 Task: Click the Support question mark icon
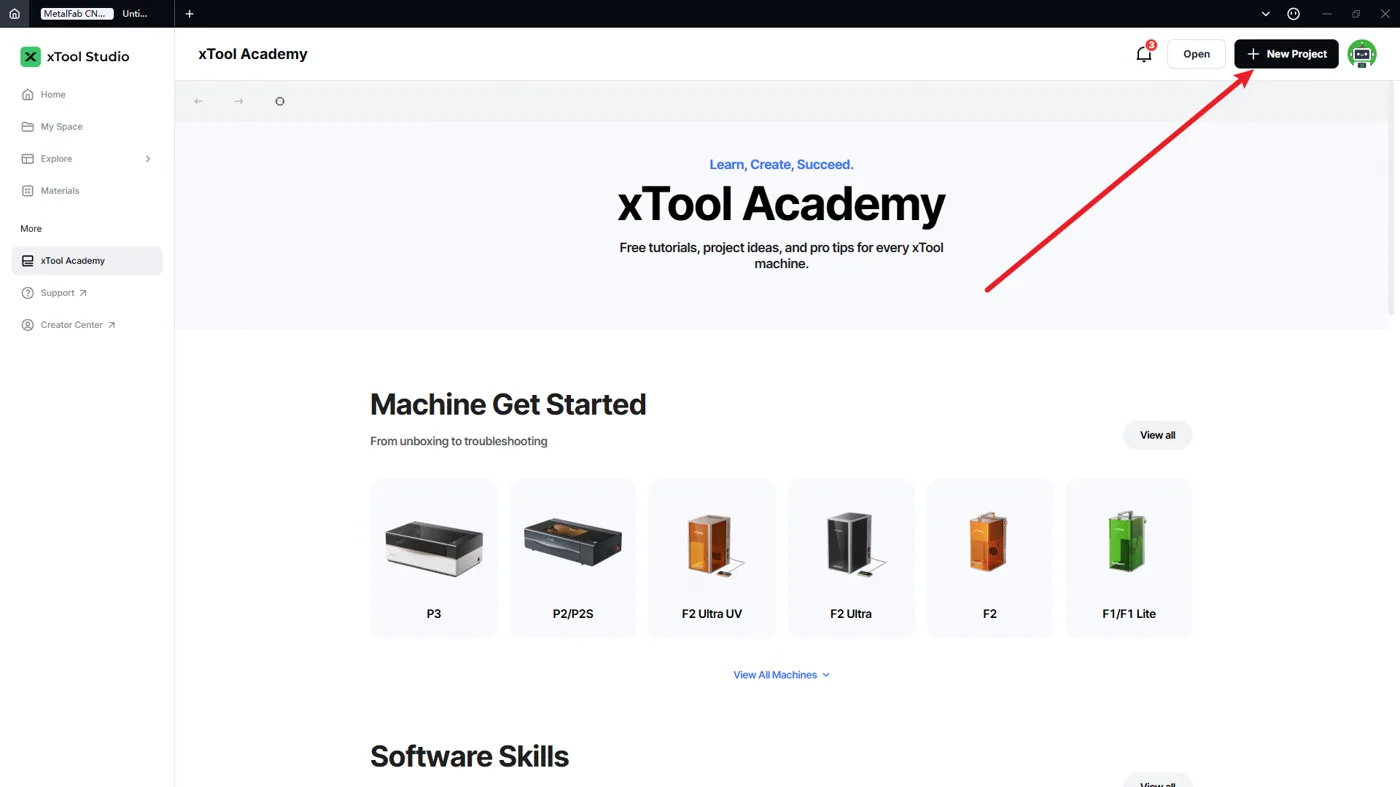[28, 293]
